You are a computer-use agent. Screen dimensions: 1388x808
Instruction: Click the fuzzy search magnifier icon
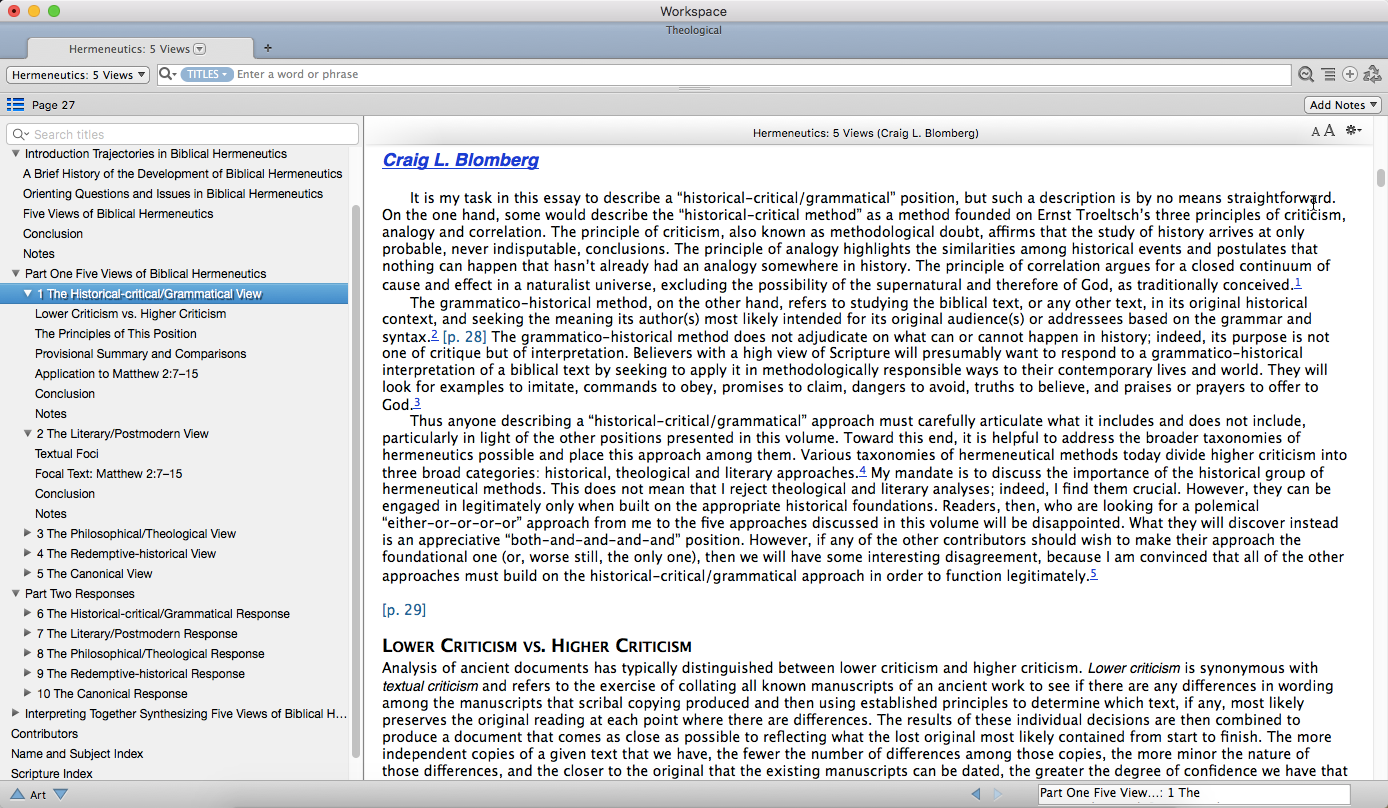[x=1306, y=74]
